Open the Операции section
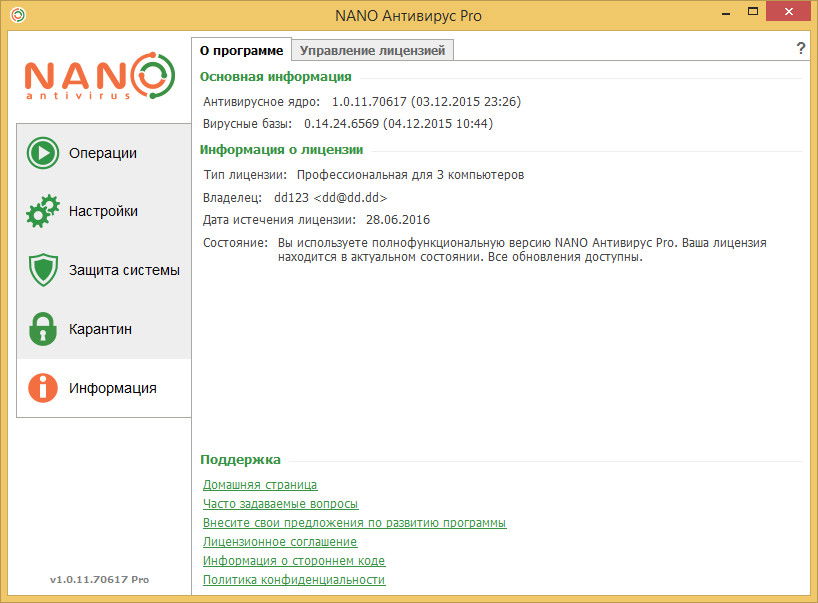 (x=103, y=153)
